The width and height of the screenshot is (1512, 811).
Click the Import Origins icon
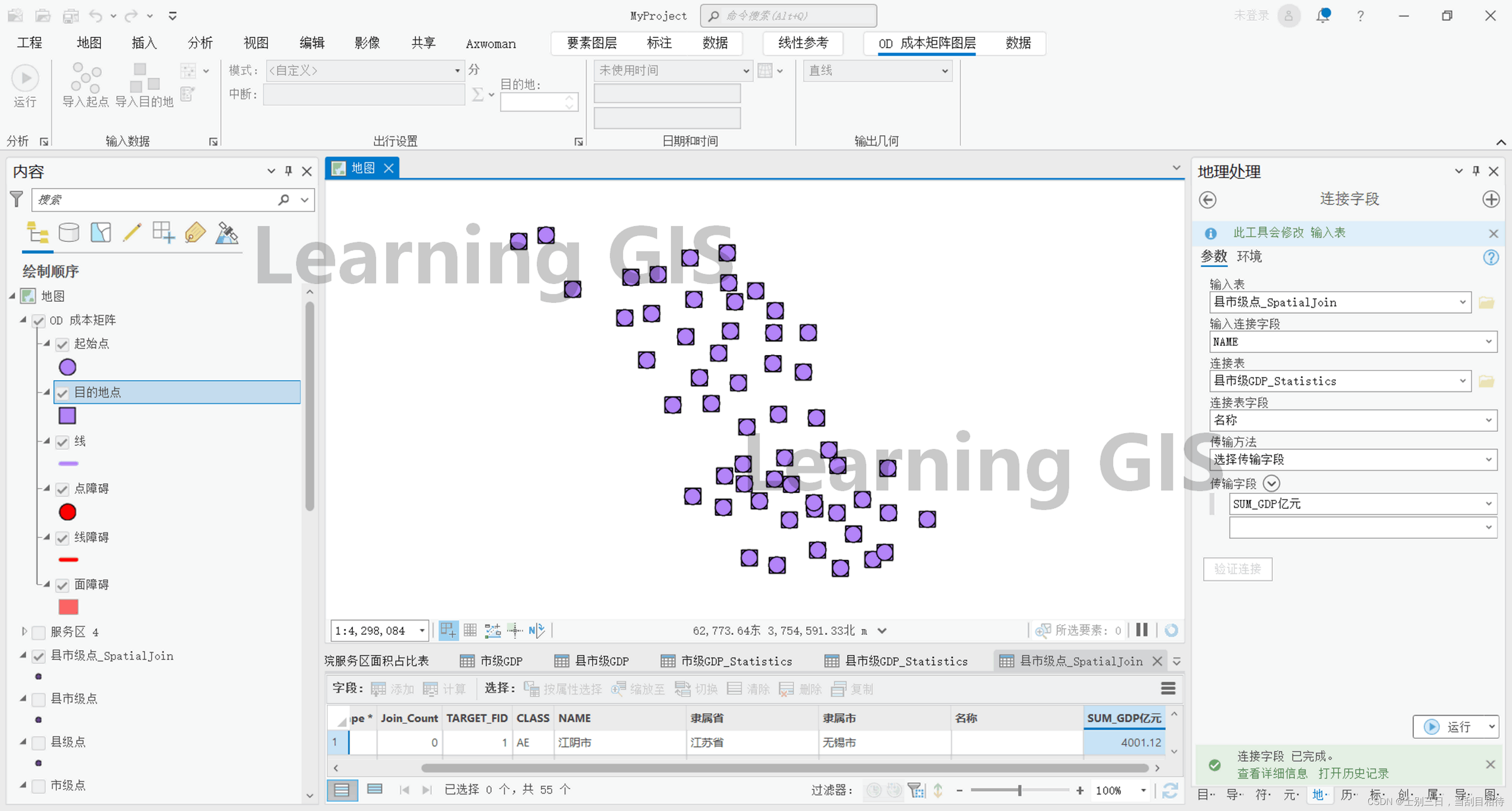click(86, 78)
